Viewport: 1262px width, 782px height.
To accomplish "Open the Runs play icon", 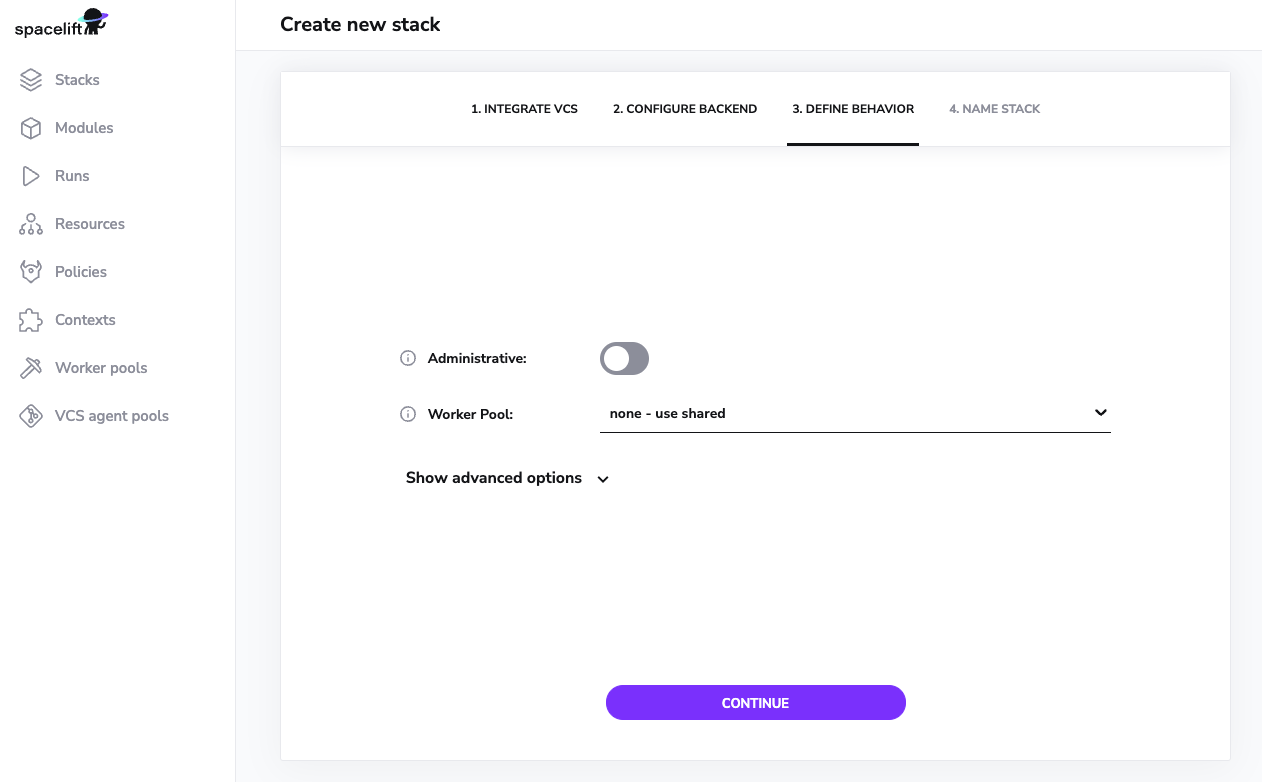I will 31,176.
